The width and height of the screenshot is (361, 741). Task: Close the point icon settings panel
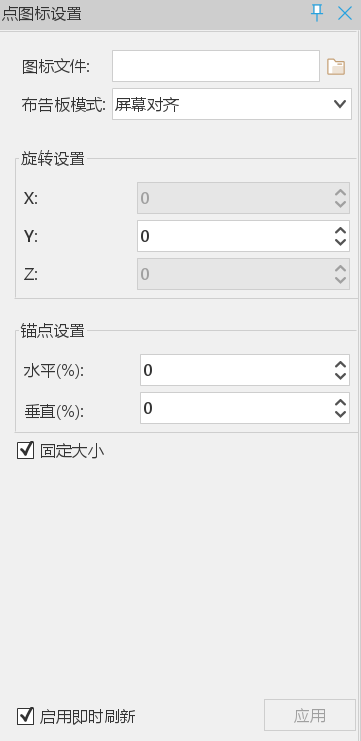click(345, 13)
